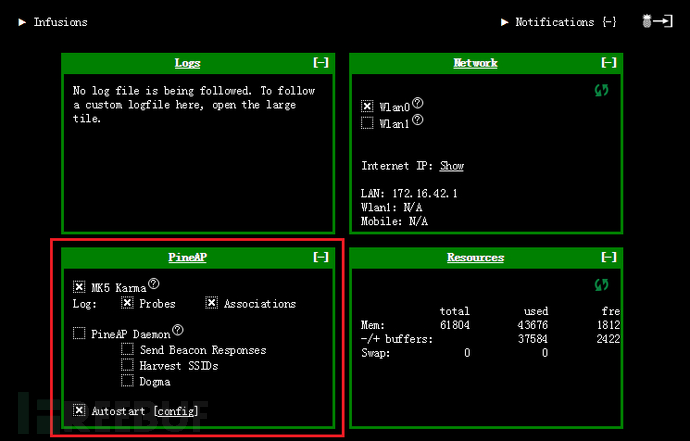The image size is (690, 441).
Task: Open help icon beside PineAP Daemon
Action: pos(178,330)
